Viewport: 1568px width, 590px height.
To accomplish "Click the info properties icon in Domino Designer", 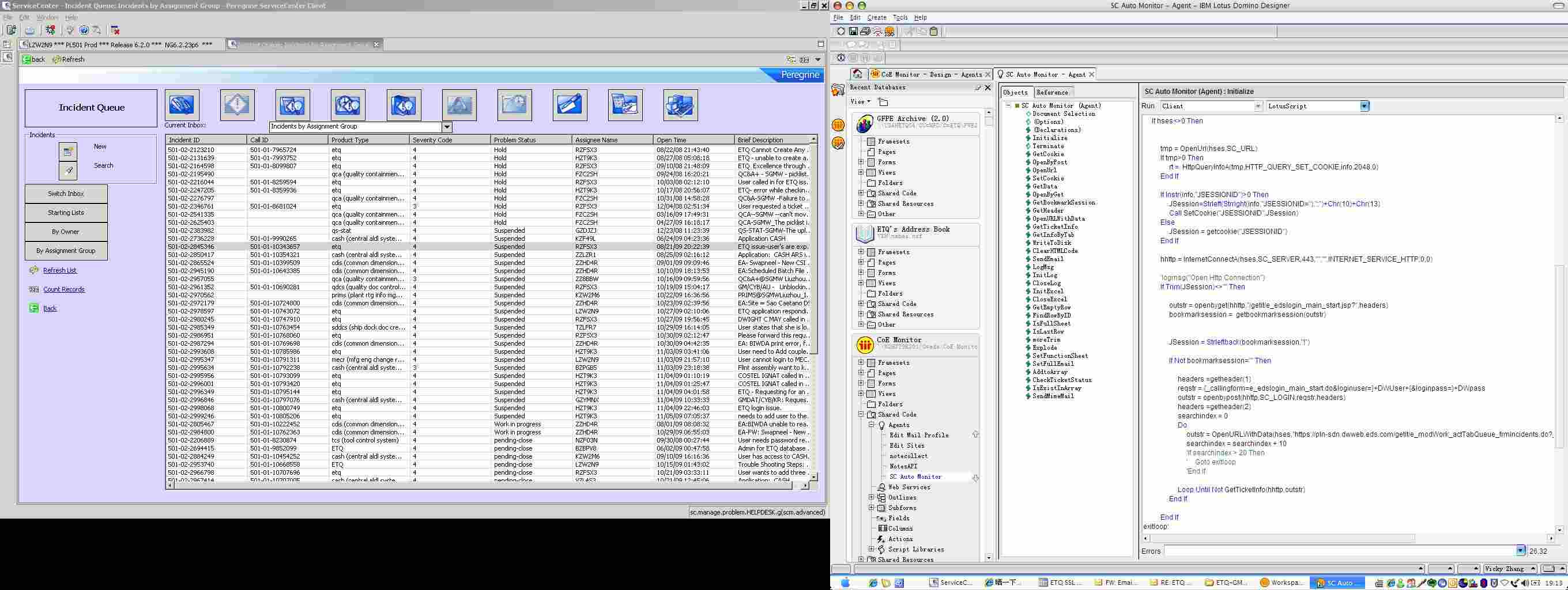I will coord(840,58).
